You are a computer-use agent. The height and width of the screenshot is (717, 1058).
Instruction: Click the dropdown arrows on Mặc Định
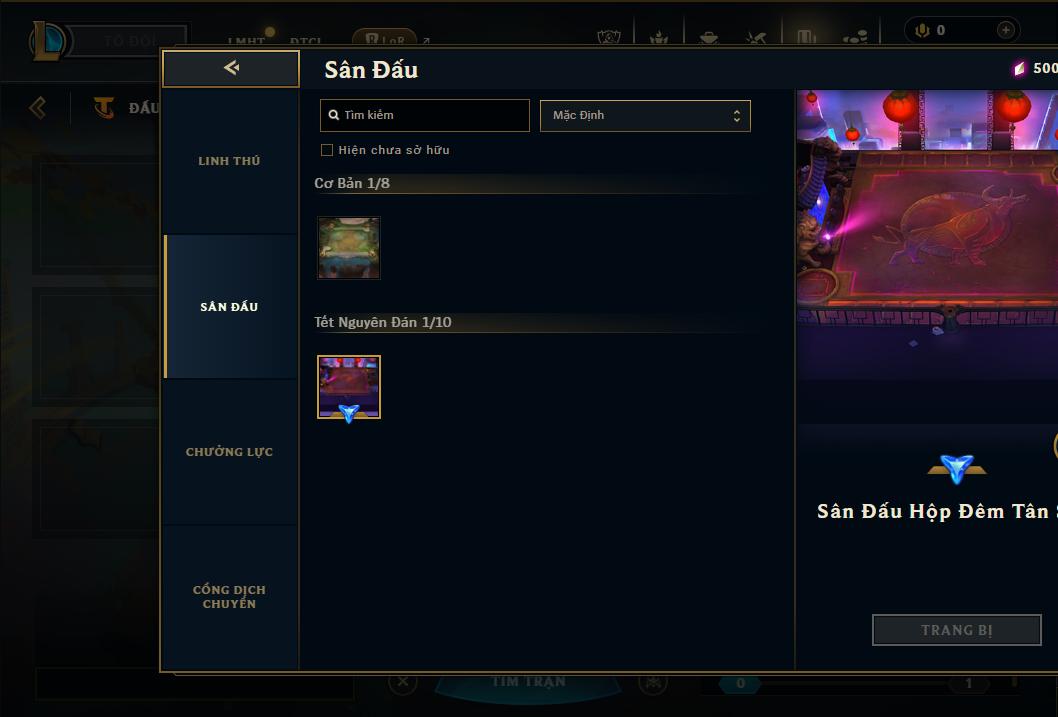tap(737, 116)
